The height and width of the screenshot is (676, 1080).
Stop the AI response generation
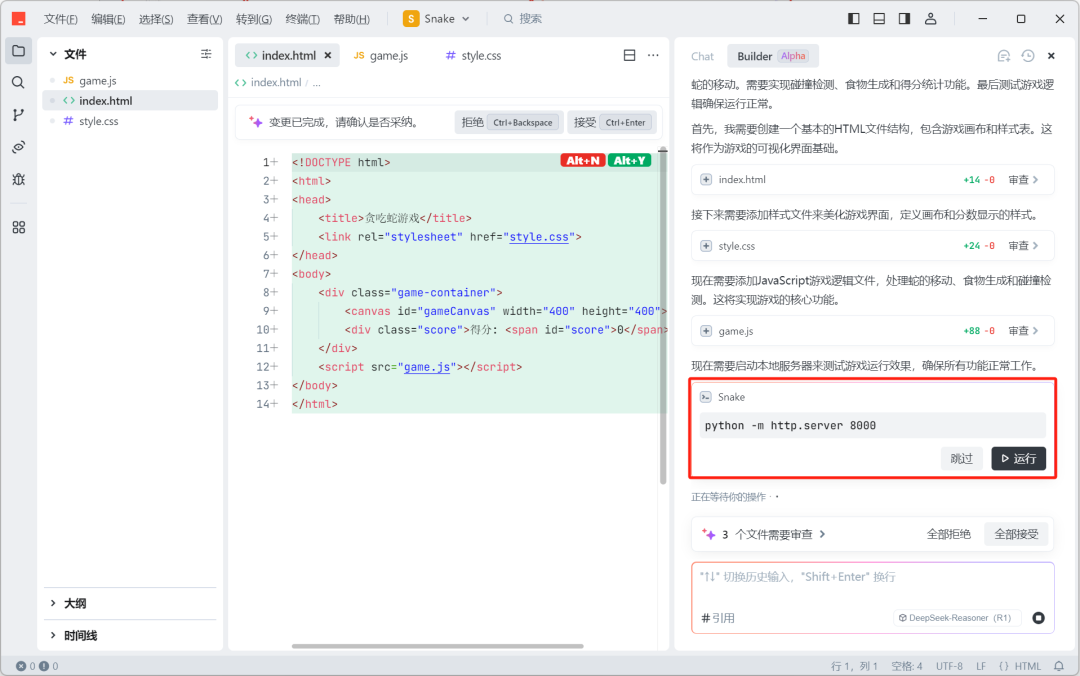pyautogui.click(x=1038, y=618)
